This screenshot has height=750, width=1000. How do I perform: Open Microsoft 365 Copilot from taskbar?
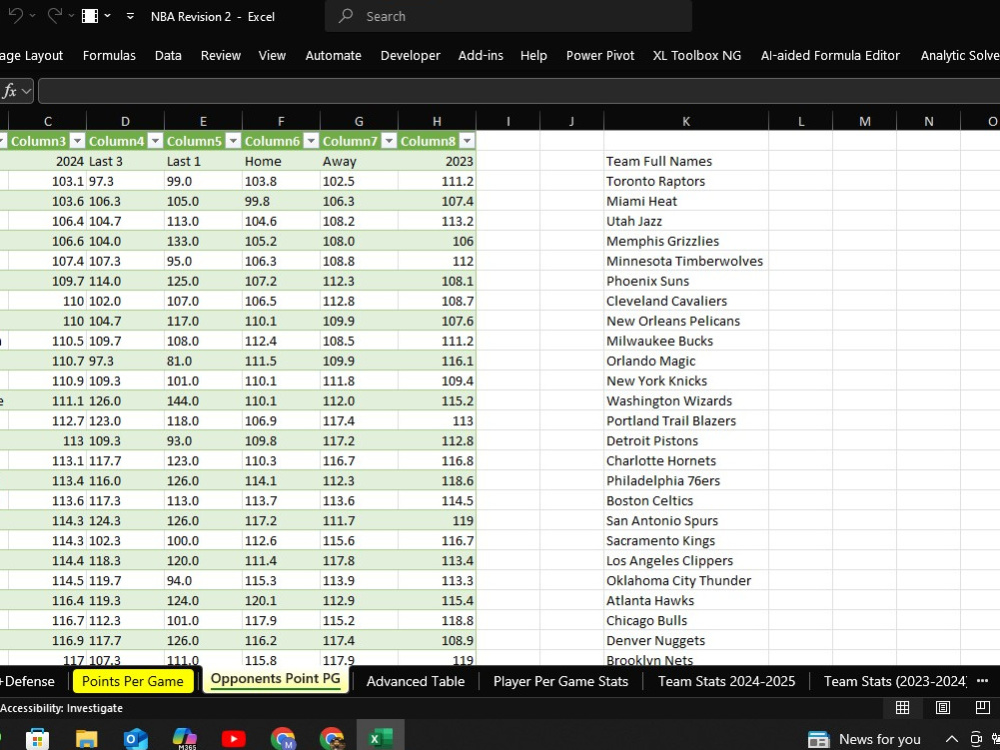click(x=185, y=739)
